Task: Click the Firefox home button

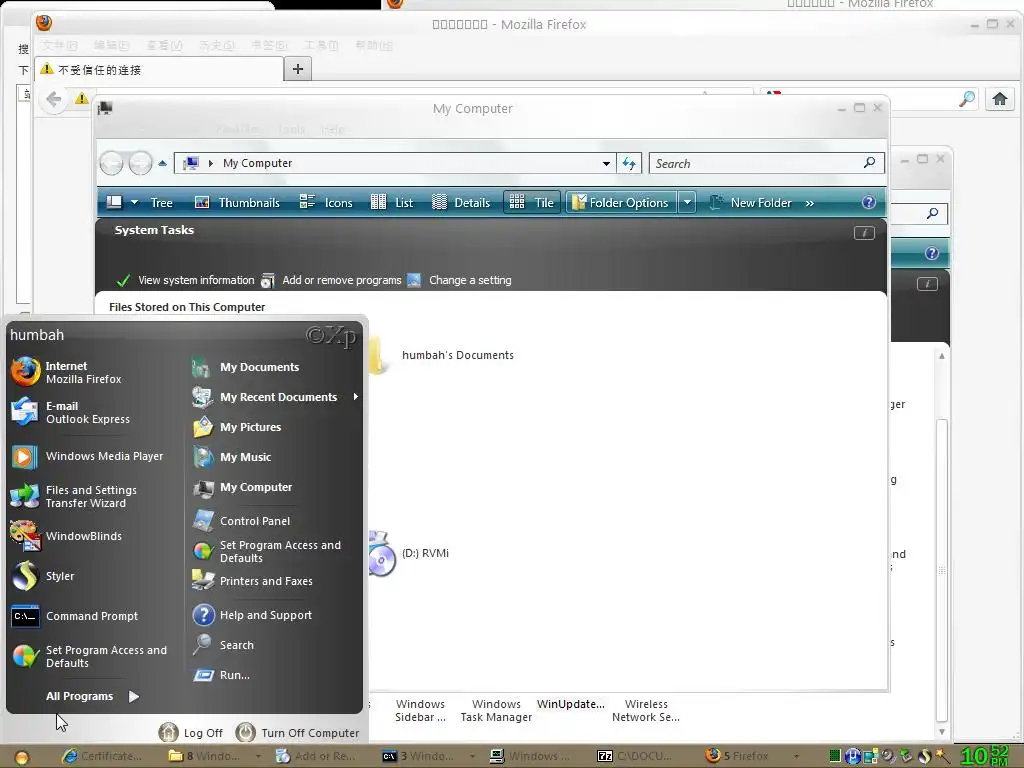Action: [x=1000, y=99]
